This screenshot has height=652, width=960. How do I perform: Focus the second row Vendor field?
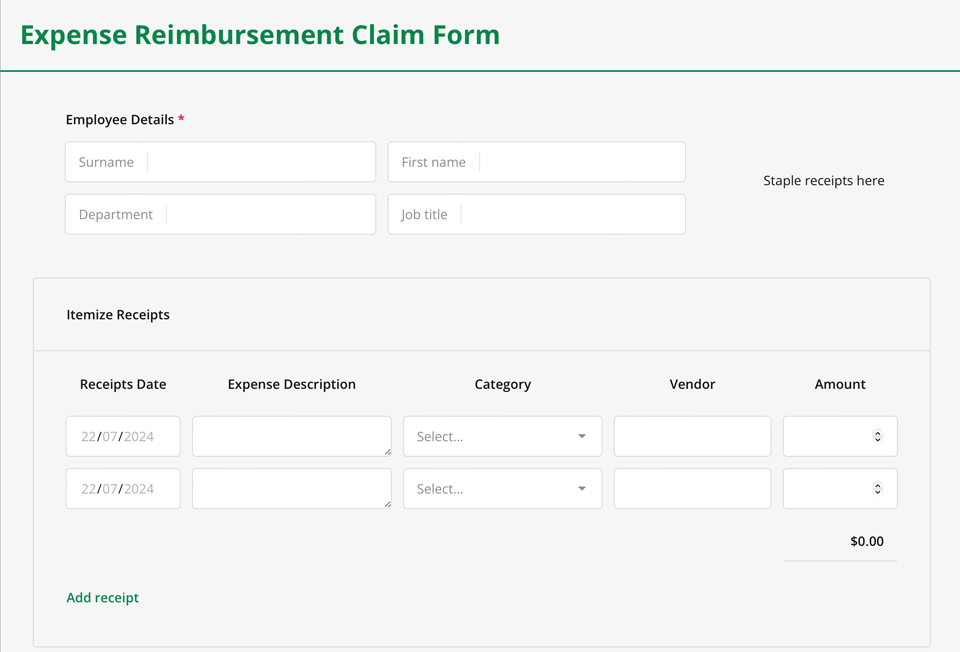pyautogui.click(x=692, y=489)
